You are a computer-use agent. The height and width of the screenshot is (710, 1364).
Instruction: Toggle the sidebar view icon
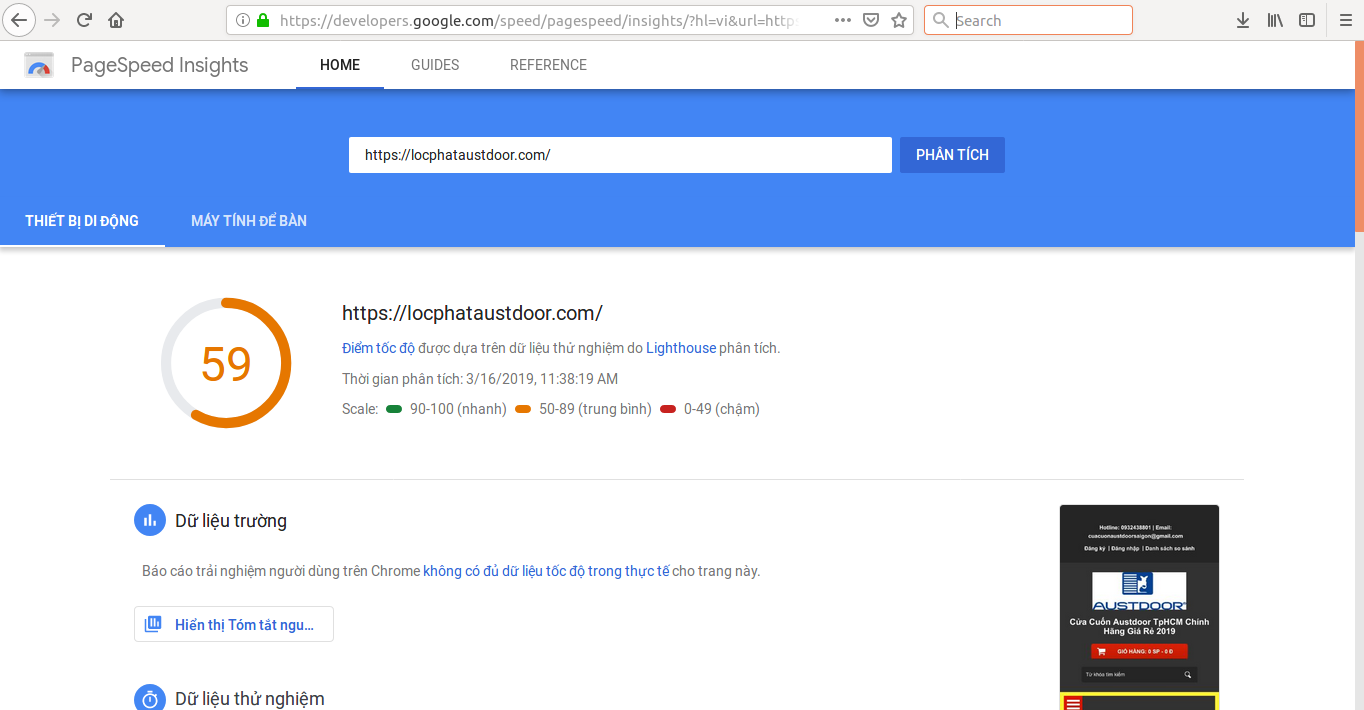tap(1307, 20)
